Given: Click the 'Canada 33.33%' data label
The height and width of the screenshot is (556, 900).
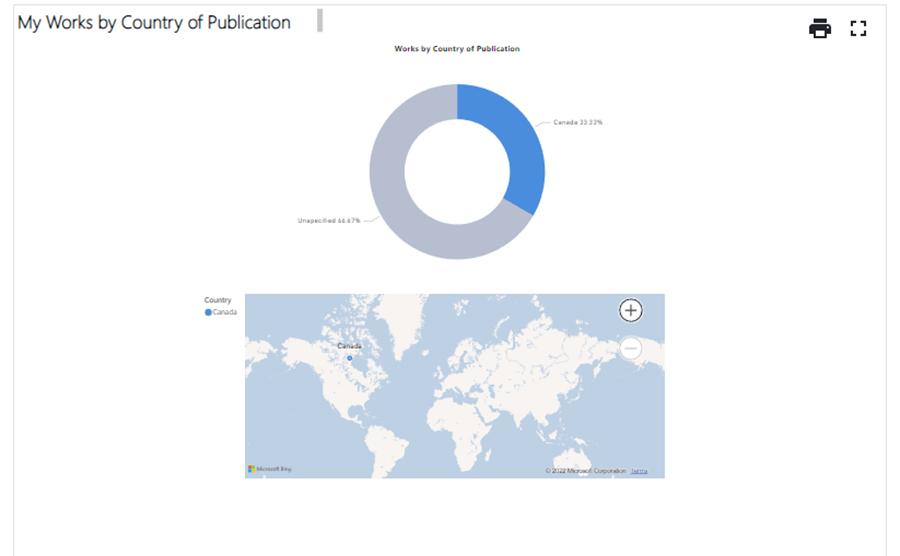Looking at the screenshot, I should pyautogui.click(x=578, y=122).
